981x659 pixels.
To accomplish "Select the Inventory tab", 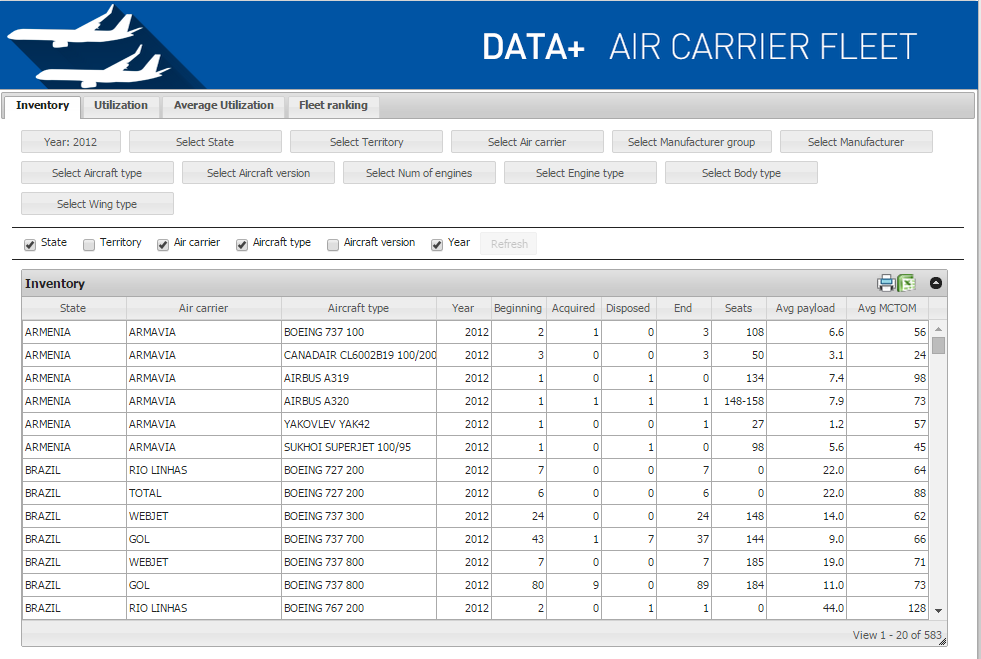I will (43, 106).
